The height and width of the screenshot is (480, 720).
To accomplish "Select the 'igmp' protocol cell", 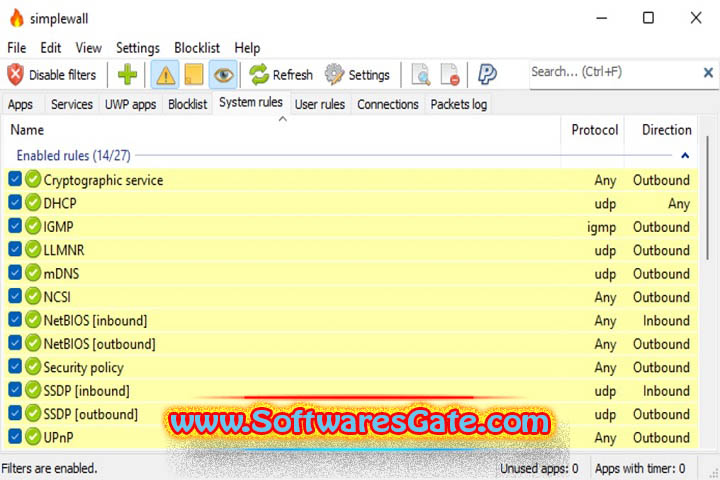I will [x=601, y=227].
